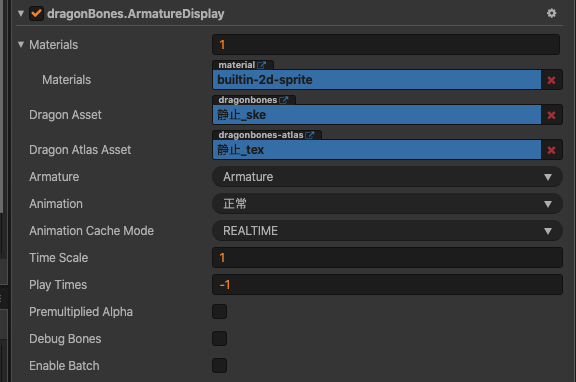The height and width of the screenshot is (382, 576).
Task: Toggle the Enable Batch checkbox
Action: (219, 365)
